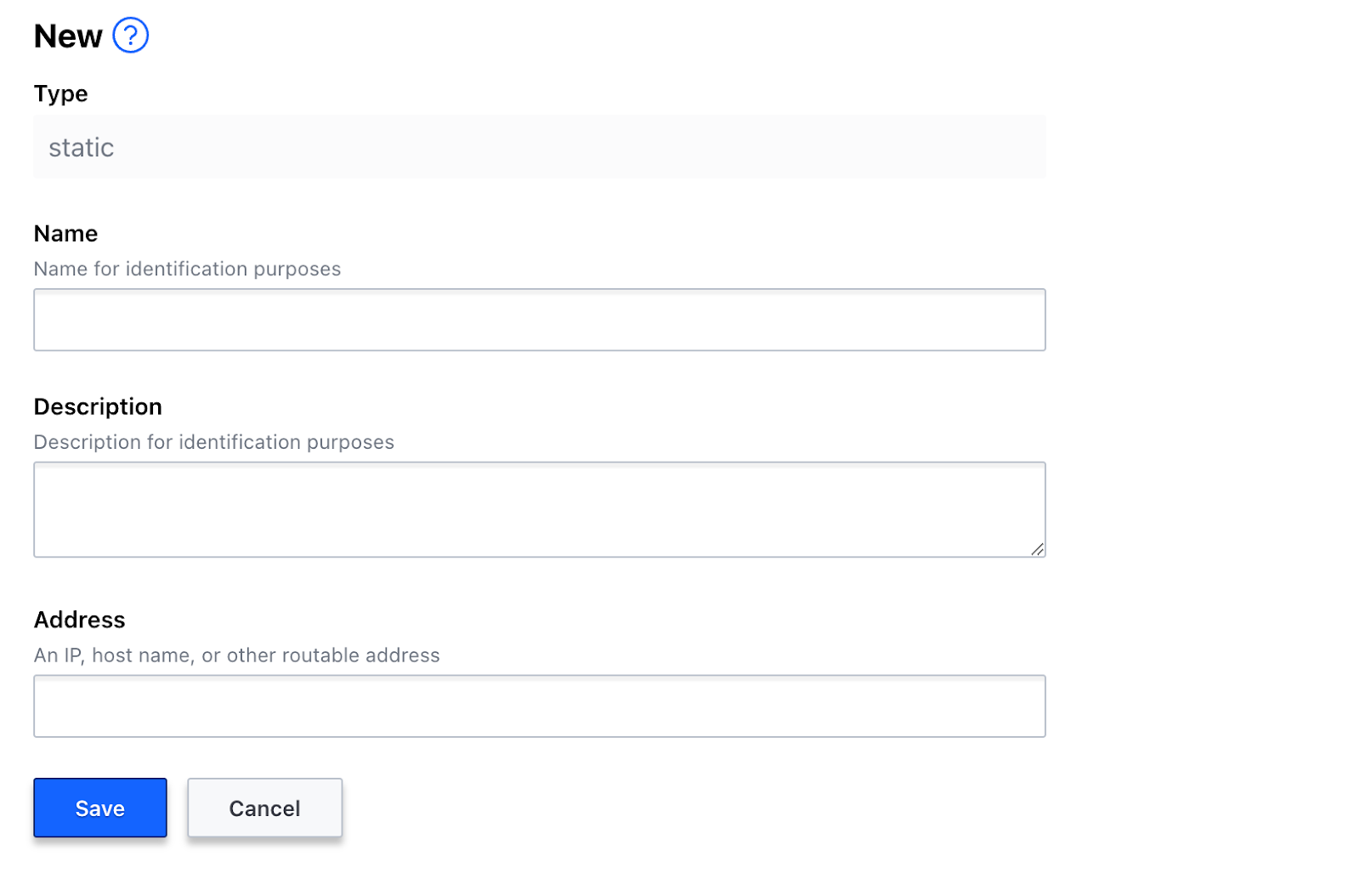Click the Address field label

[x=80, y=620]
